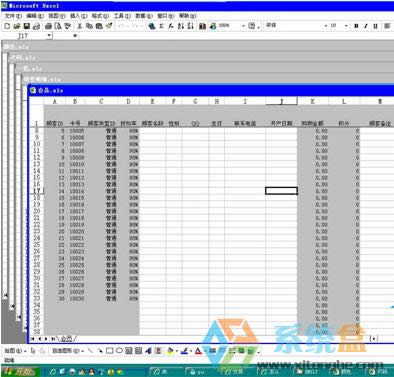The height and width of the screenshot is (377, 394).
Task: Click the Print icon in the toolbar
Action: tap(48, 26)
